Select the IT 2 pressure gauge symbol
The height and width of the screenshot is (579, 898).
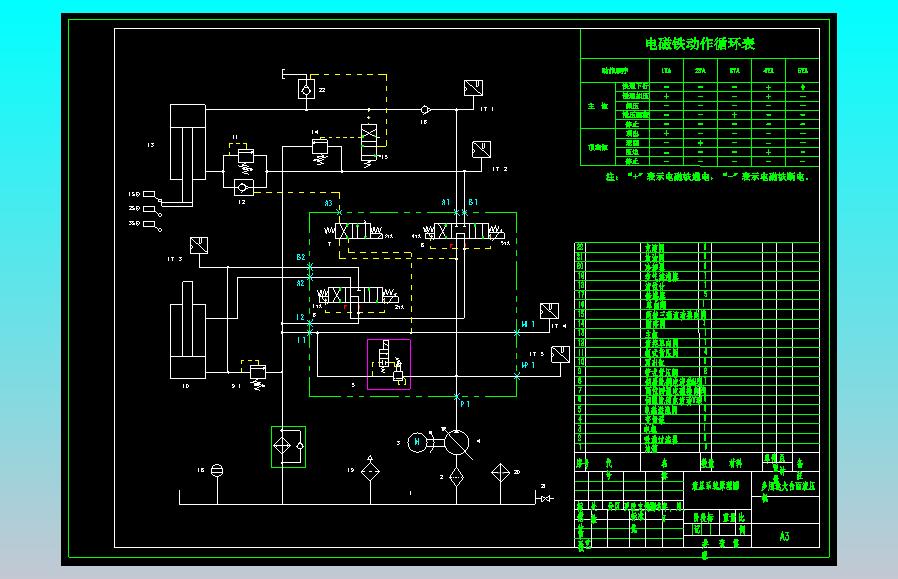pyautogui.click(x=481, y=149)
